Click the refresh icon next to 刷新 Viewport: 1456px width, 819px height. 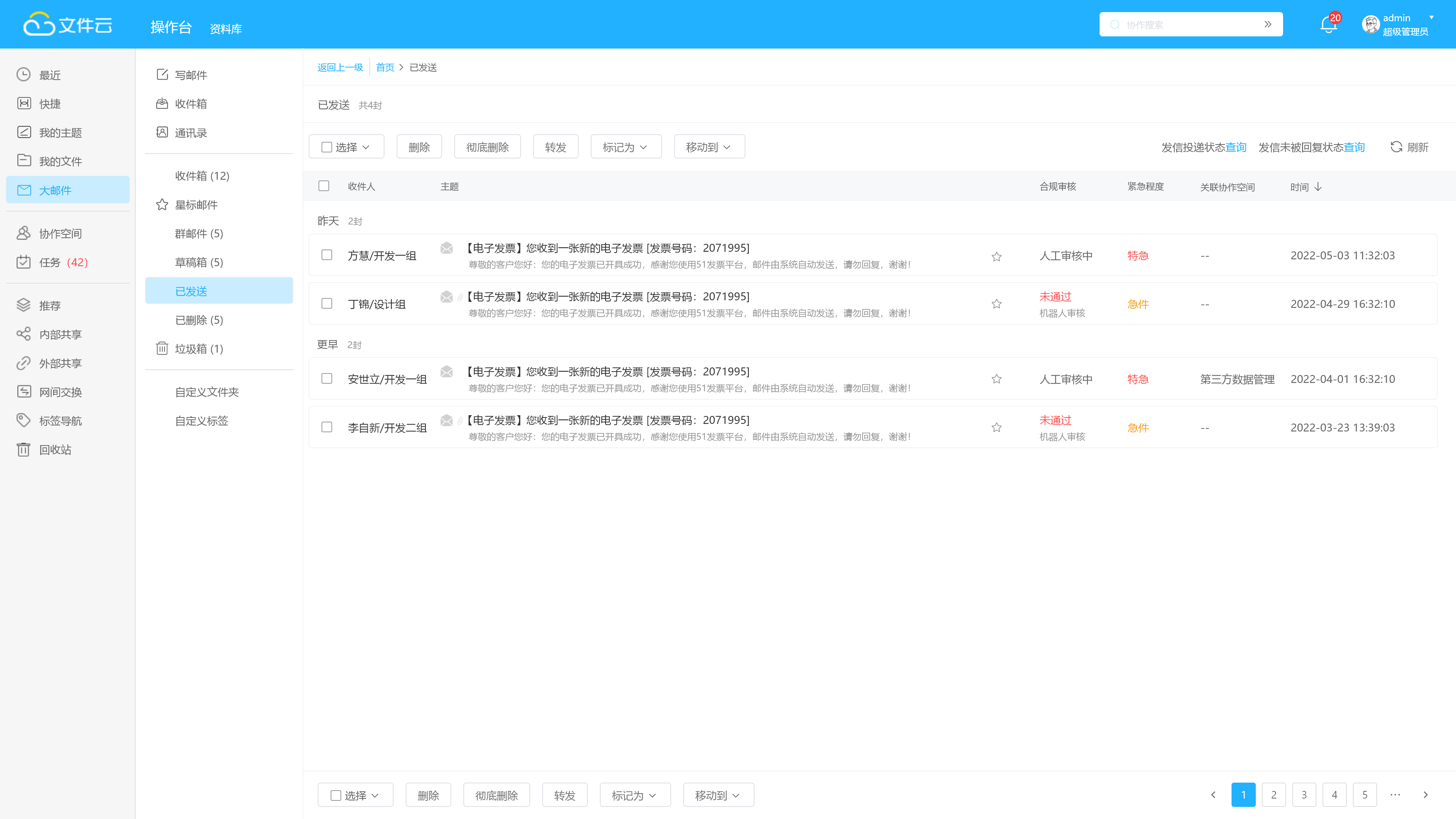1396,147
